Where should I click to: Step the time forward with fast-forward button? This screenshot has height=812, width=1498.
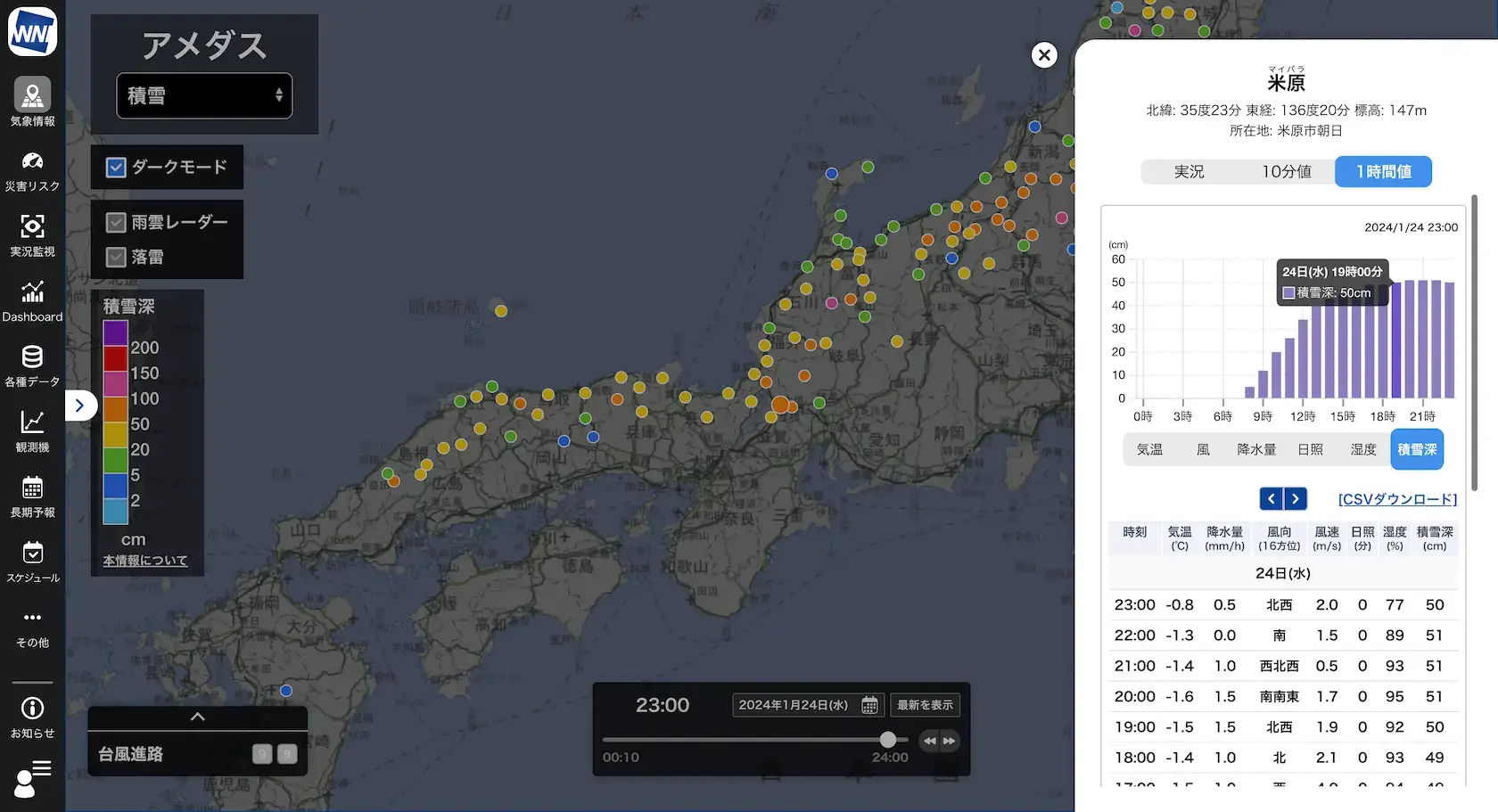pos(950,741)
